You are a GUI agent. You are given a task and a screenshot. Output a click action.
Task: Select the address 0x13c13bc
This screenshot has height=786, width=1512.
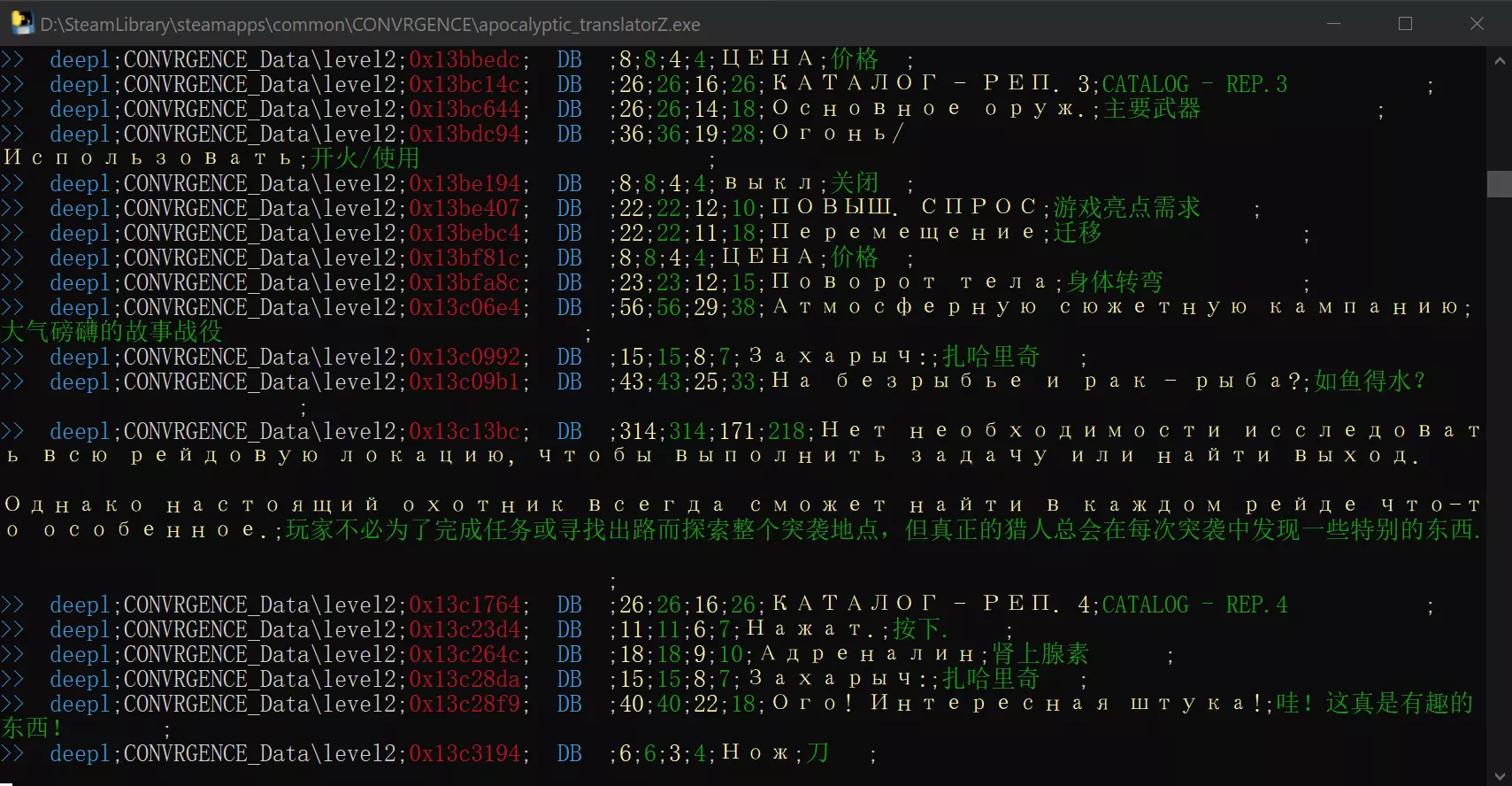[464, 431]
